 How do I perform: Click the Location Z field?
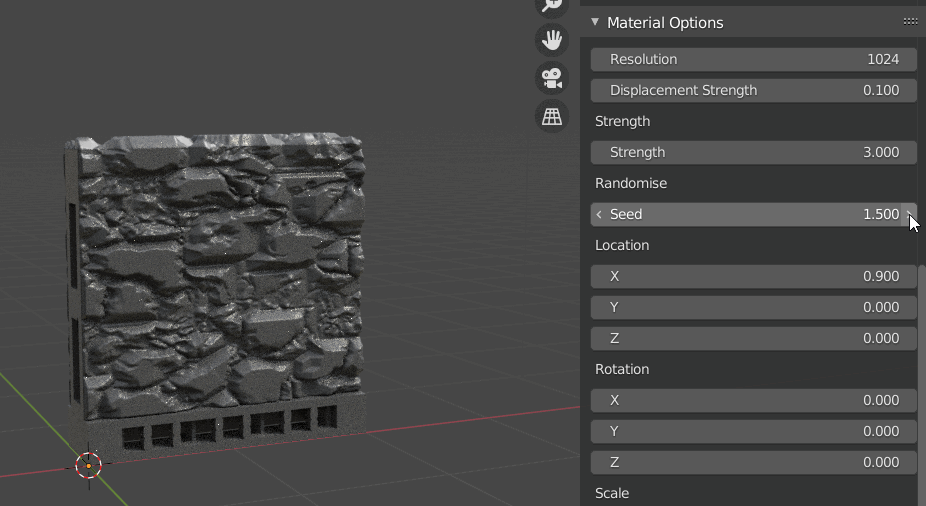tap(754, 338)
